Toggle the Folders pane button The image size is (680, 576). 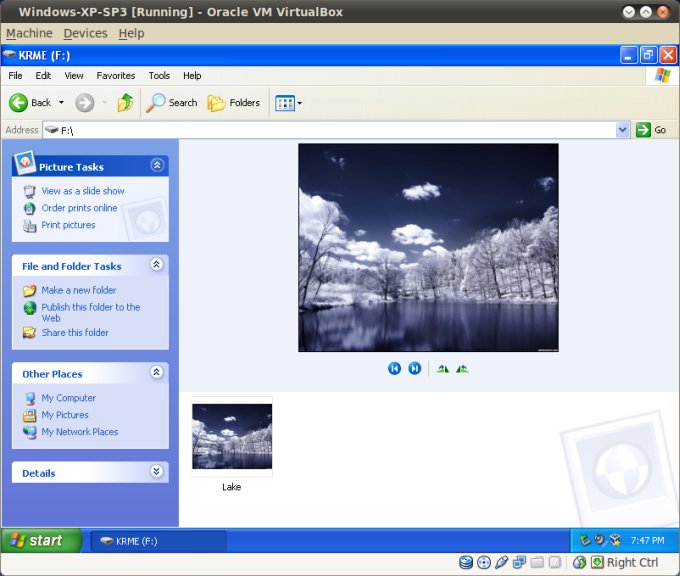click(x=234, y=102)
